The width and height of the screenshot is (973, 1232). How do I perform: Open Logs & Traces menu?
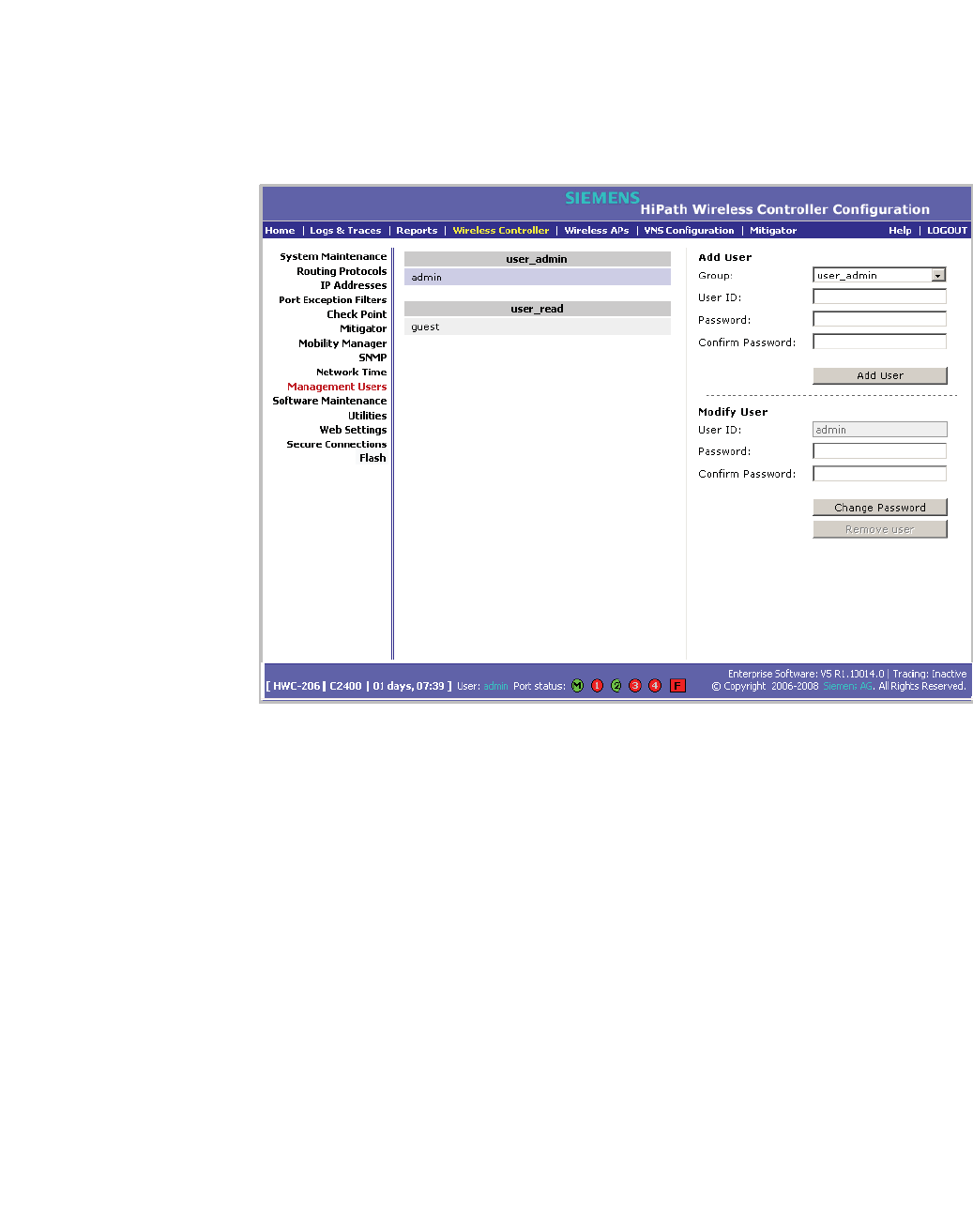point(345,231)
